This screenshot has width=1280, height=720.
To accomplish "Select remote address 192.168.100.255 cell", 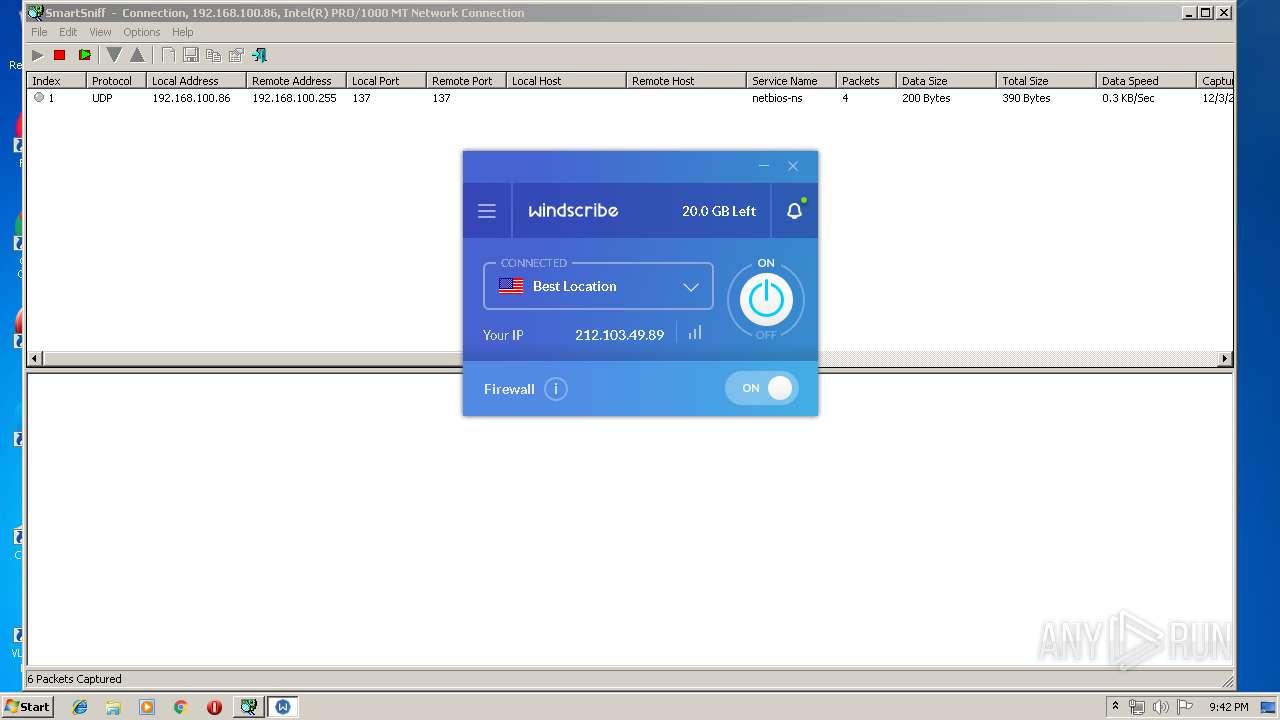I will tap(294, 98).
